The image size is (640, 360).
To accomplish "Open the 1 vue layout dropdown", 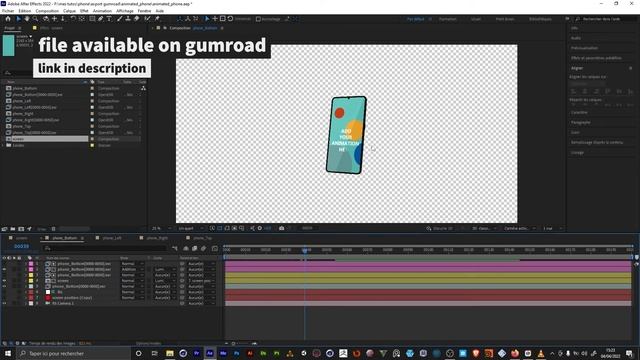I will tap(552, 229).
